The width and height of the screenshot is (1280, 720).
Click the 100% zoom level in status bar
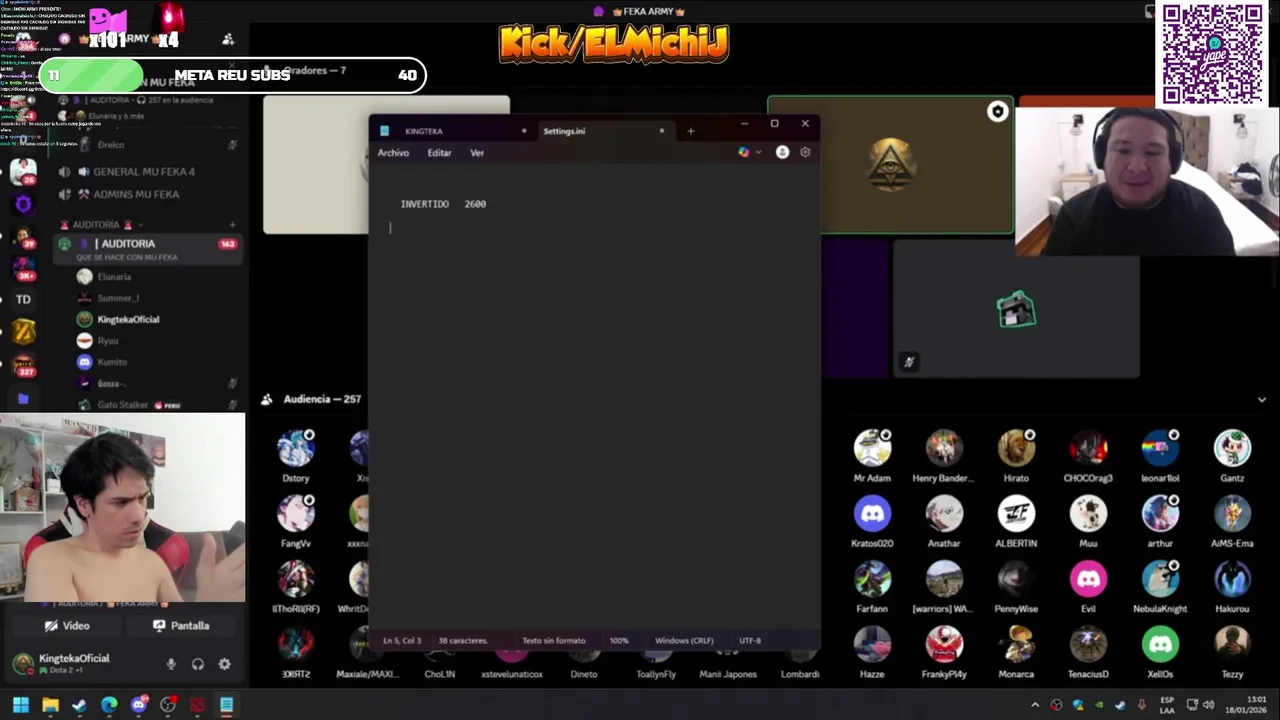coord(619,641)
